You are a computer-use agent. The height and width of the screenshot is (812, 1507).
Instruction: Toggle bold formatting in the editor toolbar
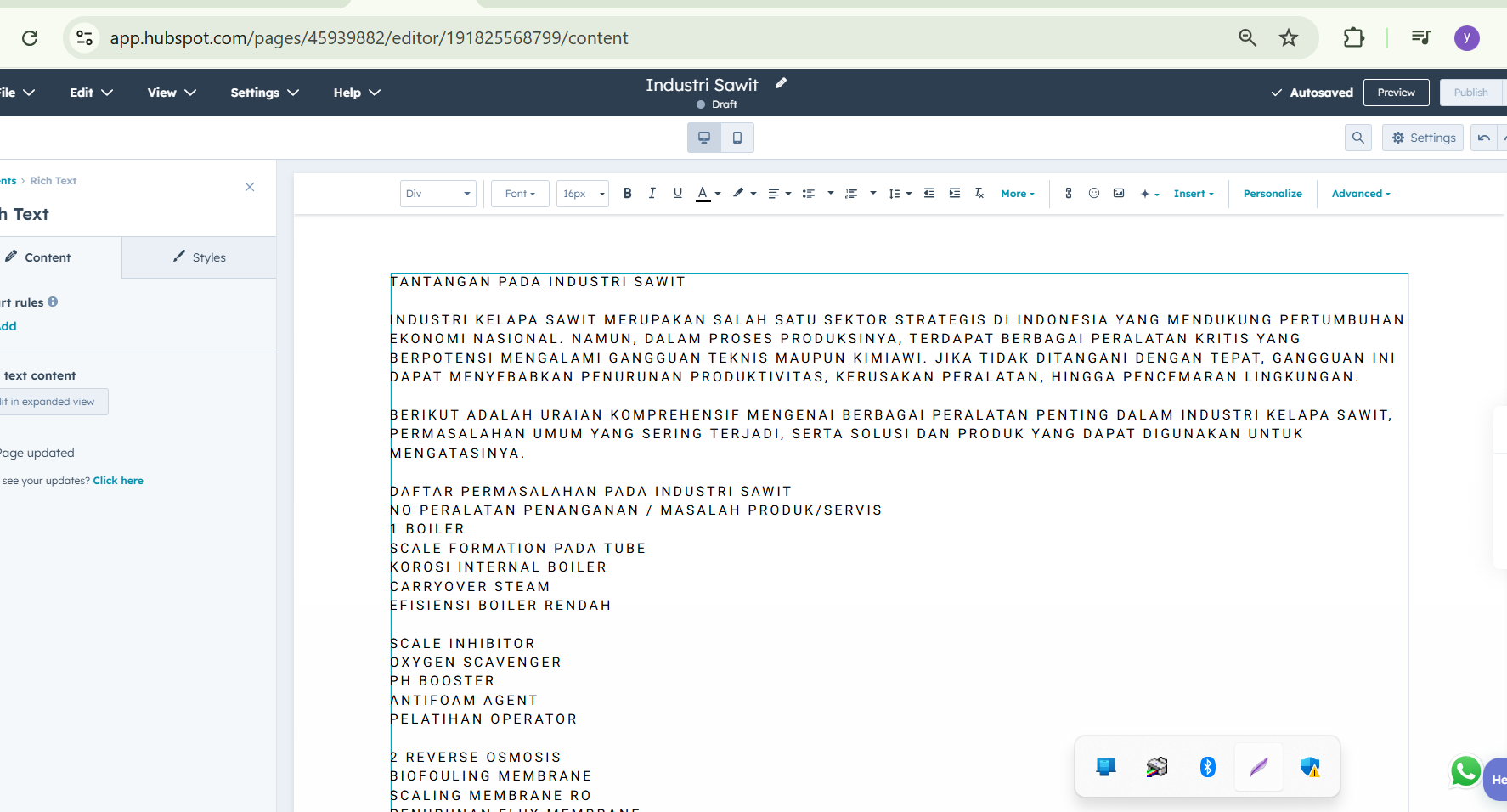627,193
